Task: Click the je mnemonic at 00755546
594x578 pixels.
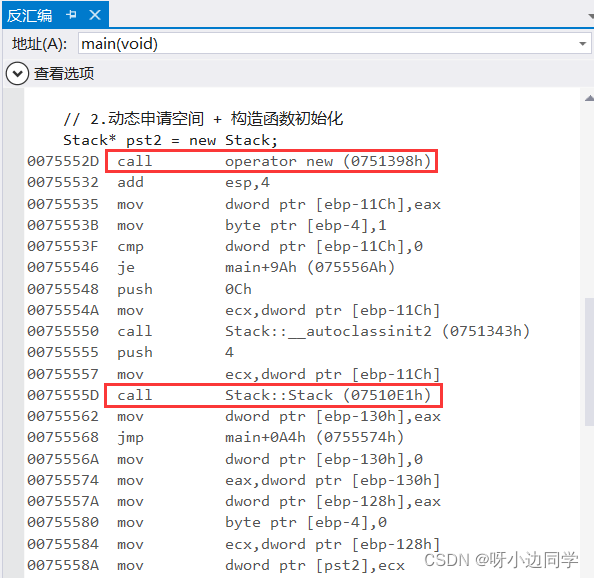Action: [126, 268]
